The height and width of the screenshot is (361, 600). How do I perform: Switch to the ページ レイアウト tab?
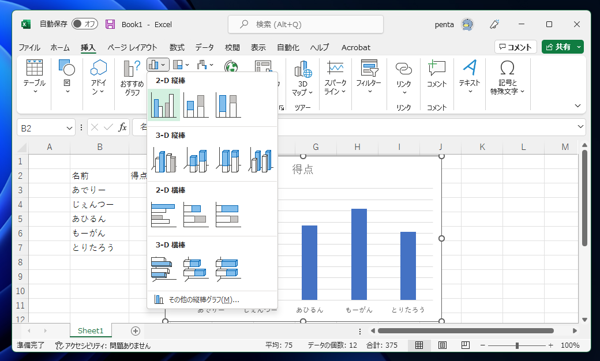(132, 47)
